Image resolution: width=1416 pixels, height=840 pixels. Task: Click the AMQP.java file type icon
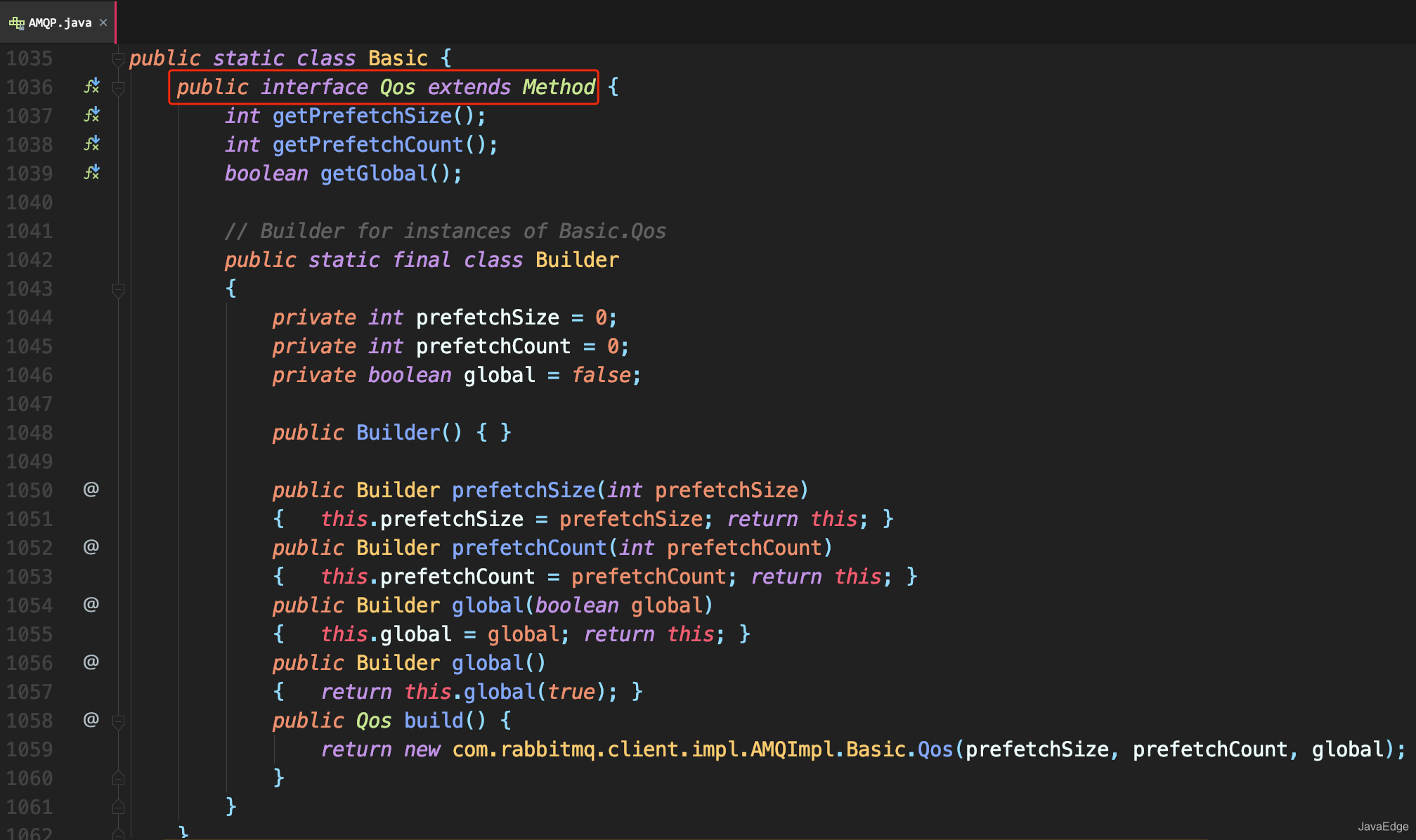16,22
